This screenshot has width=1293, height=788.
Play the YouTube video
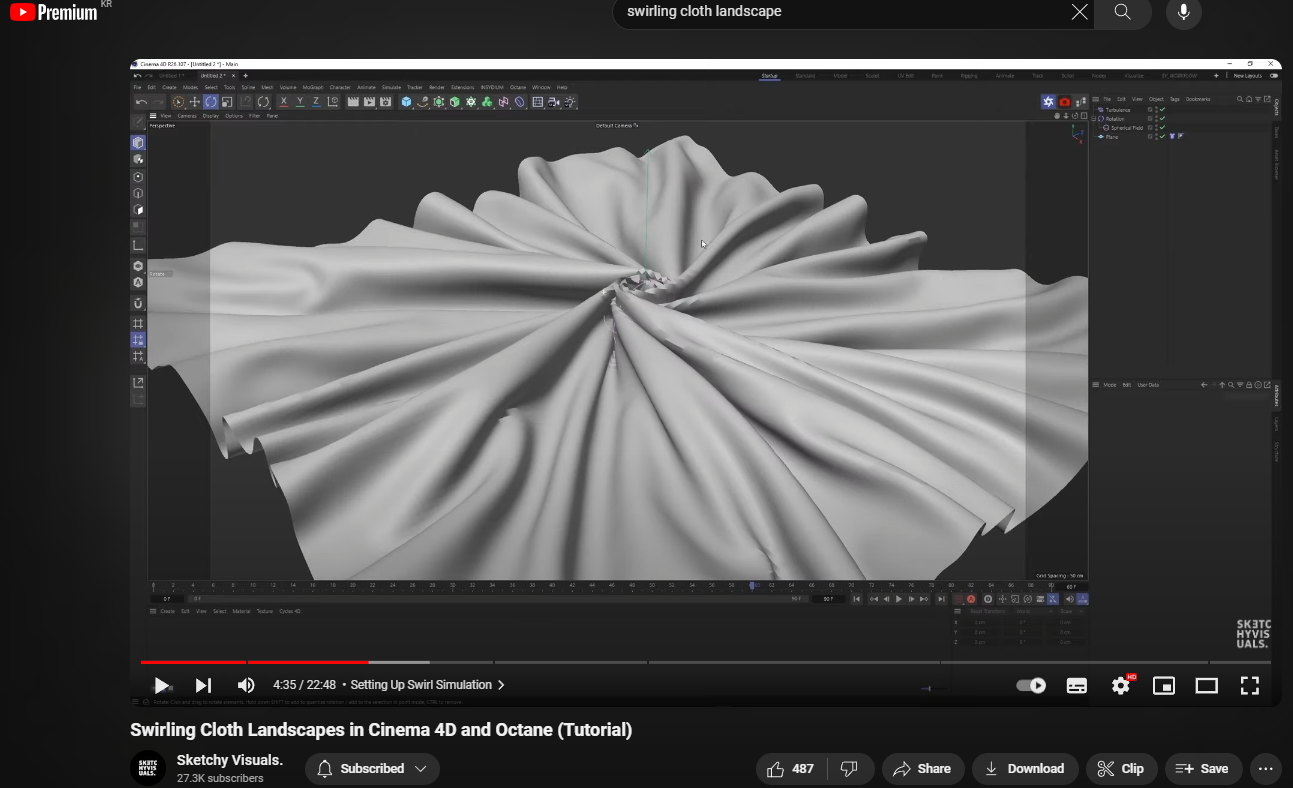(160, 685)
